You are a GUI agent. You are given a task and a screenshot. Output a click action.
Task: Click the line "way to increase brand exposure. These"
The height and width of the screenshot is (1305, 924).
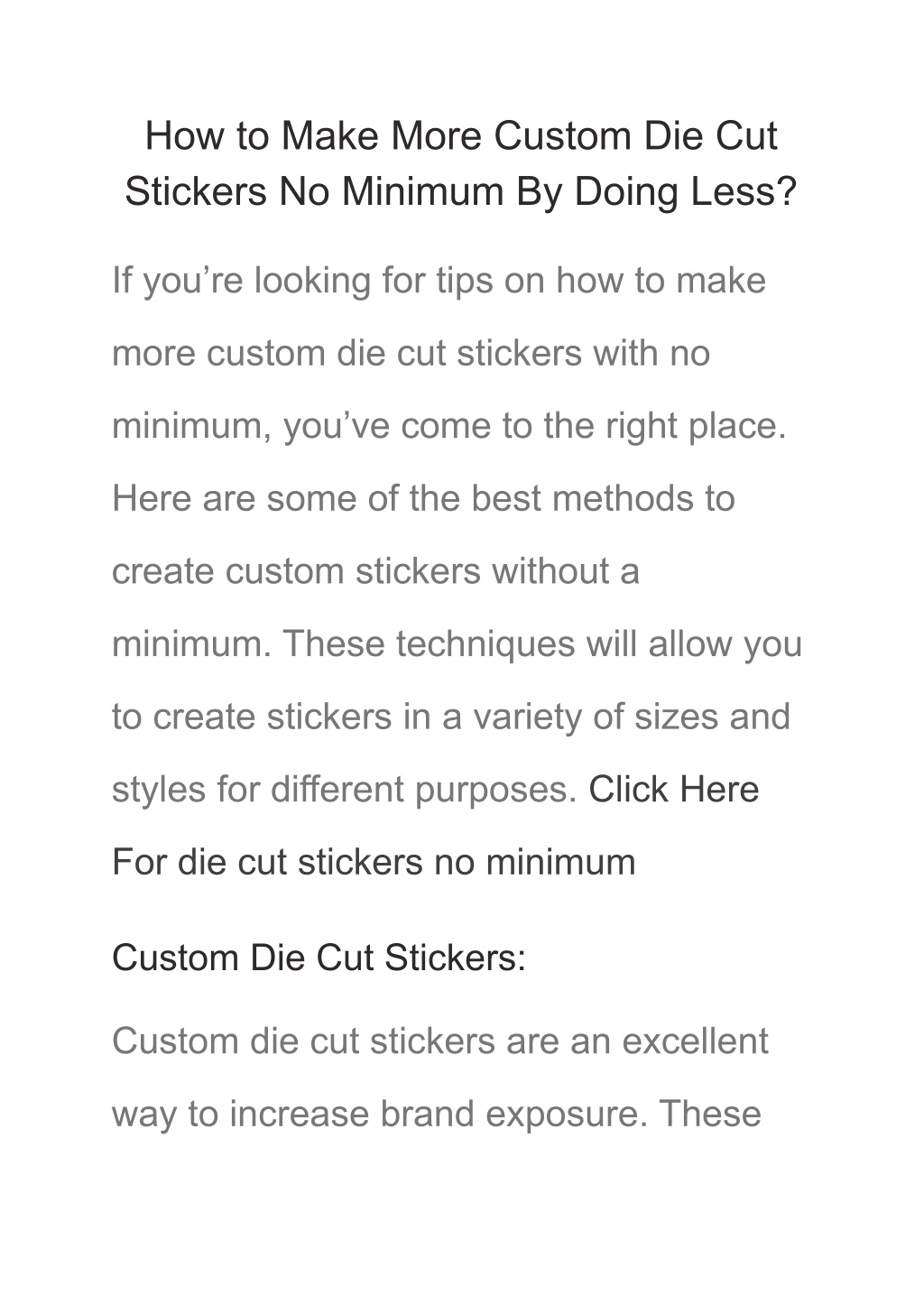coord(437,1114)
